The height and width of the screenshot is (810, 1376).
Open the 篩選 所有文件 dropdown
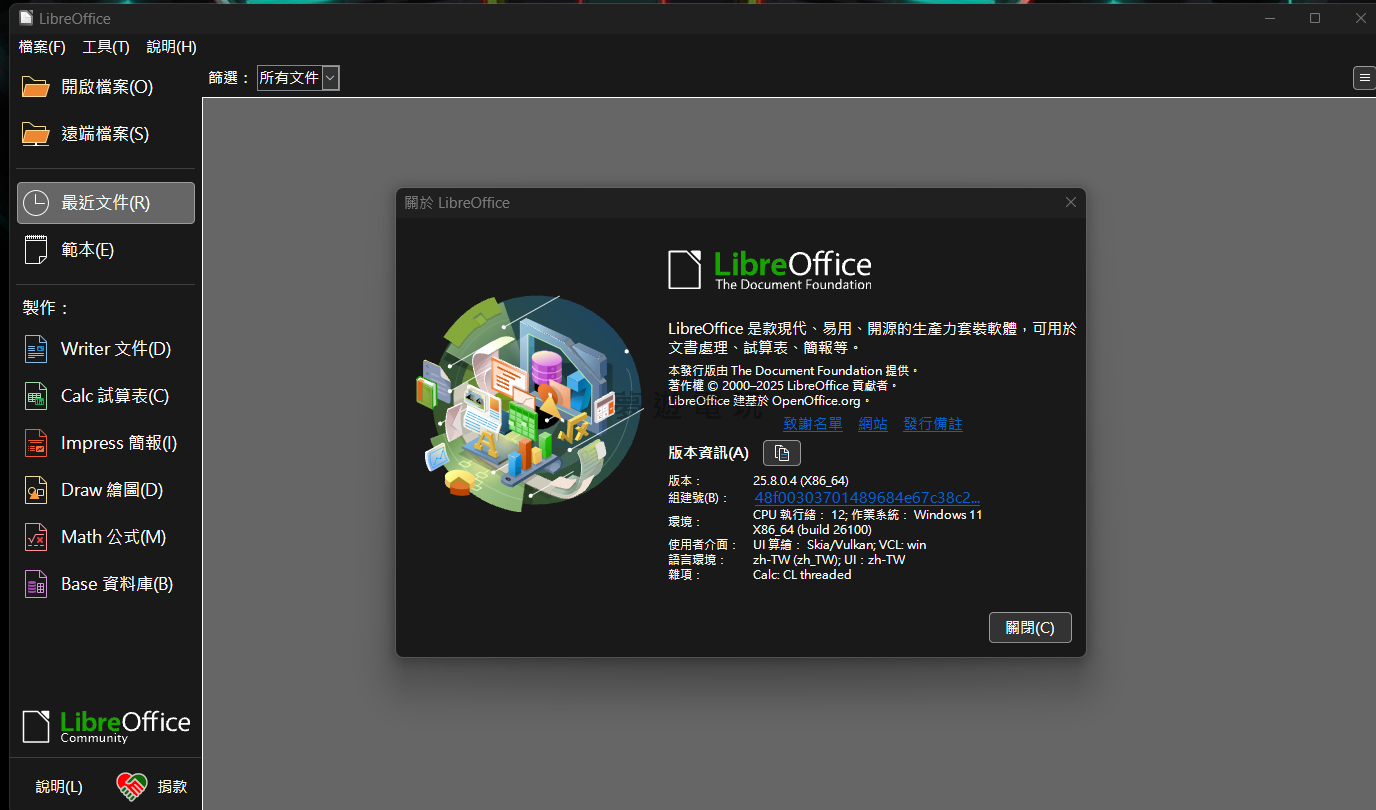(298, 78)
